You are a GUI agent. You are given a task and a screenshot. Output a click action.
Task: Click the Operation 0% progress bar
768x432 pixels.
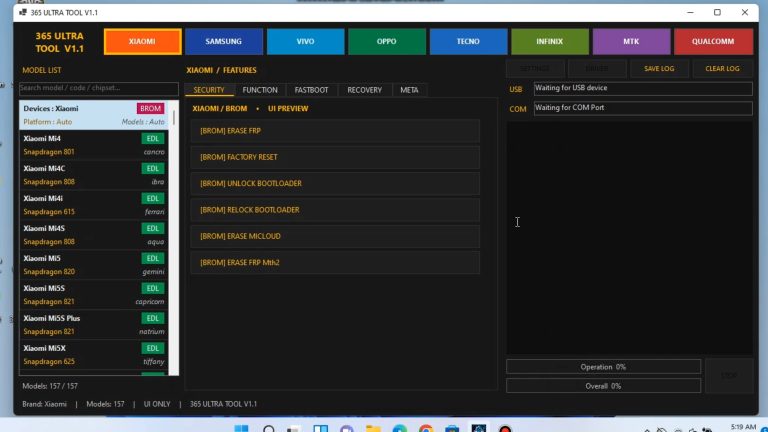[603, 367]
